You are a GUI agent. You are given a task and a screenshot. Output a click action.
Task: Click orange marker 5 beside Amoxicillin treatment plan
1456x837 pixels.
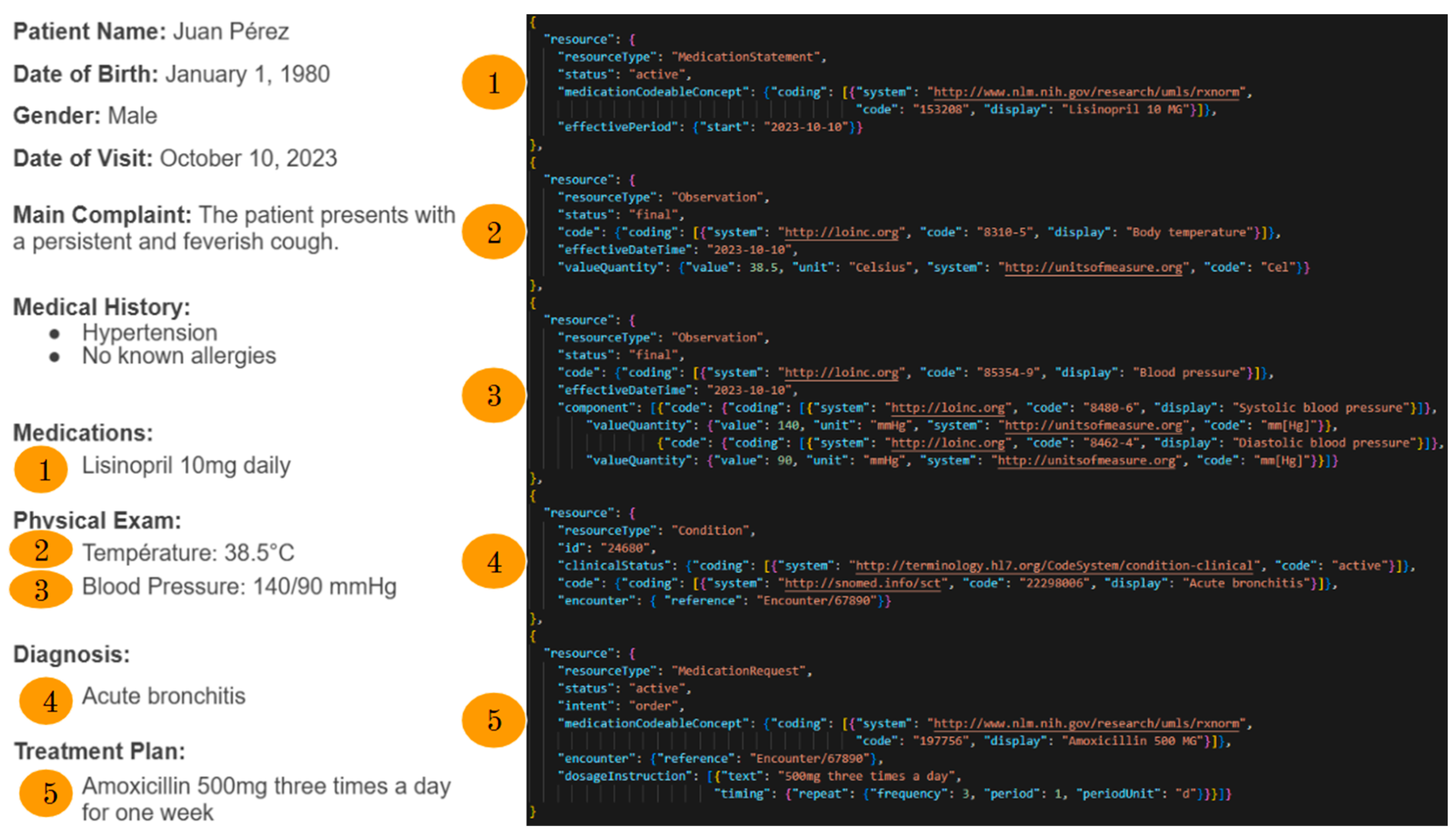point(46,793)
